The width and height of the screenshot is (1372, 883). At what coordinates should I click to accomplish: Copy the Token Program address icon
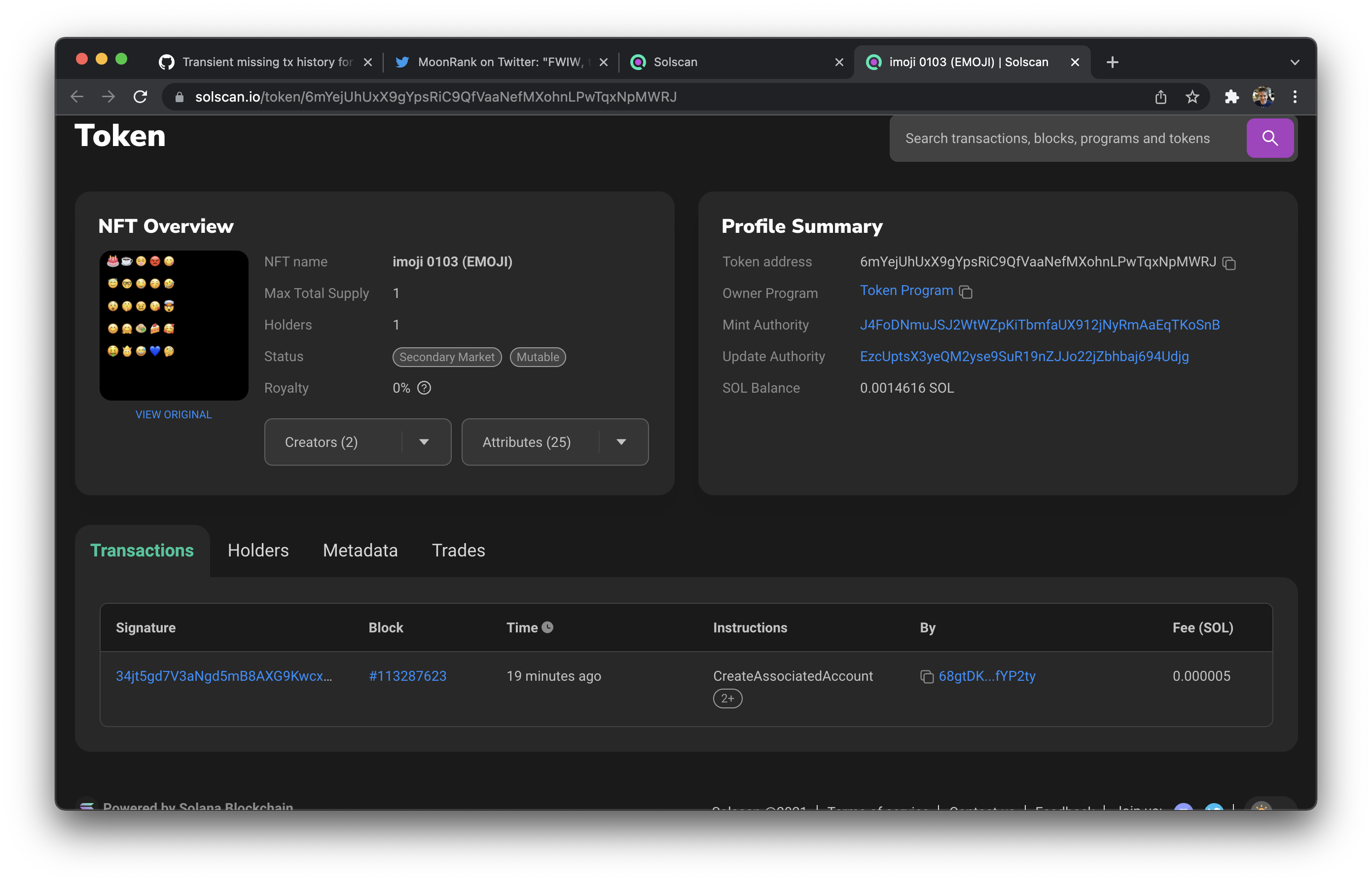[x=966, y=292]
